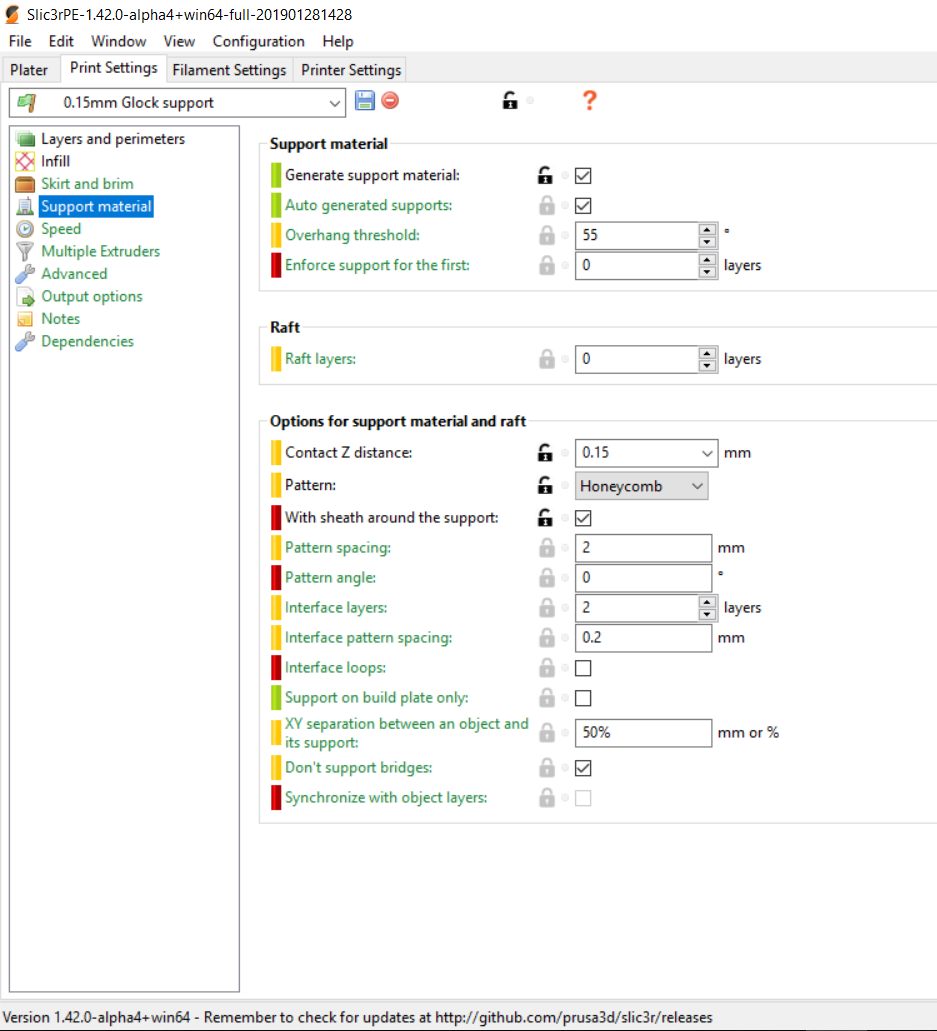Click the lock icon beside Generate support material

pyautogui.click(x=545, y=176)
